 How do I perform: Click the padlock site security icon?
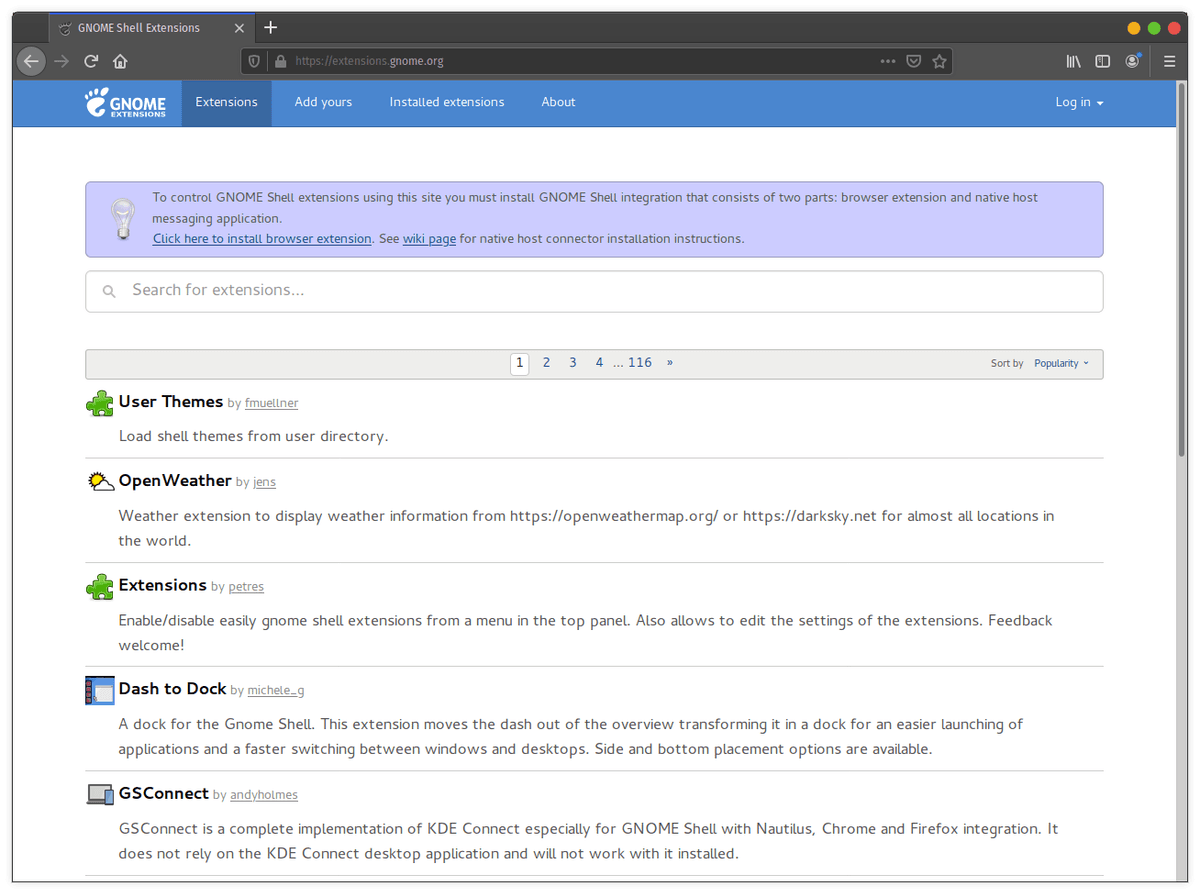pos(280,61)
